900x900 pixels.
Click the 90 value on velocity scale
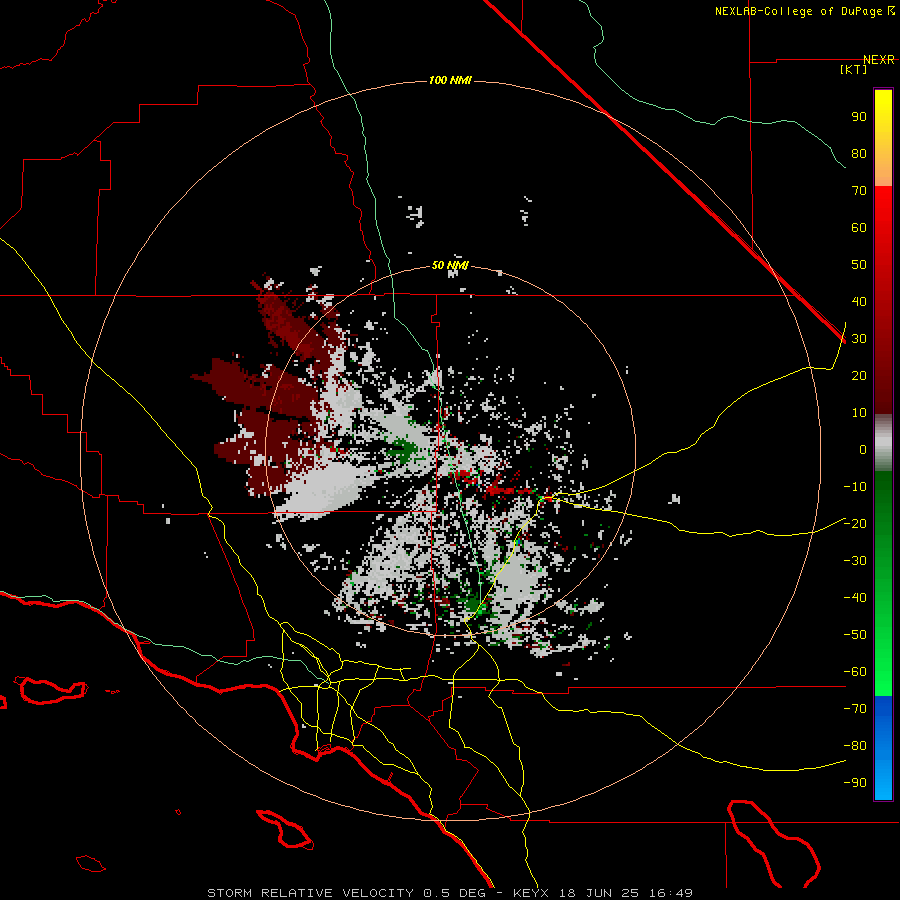click(859, 117)
